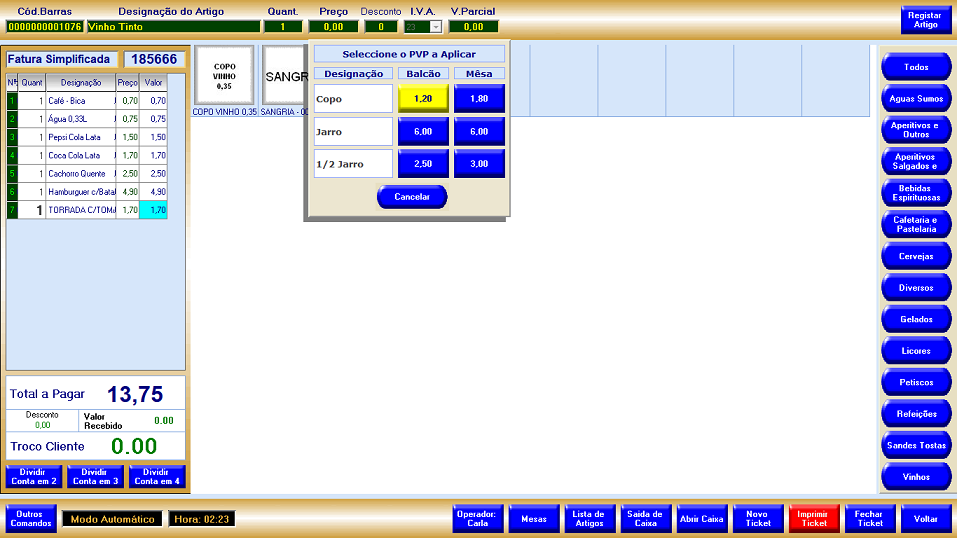This screenshot has height=538, width=957.
Task: Open the Mesas screen
Action: pyautogui.click(x=534, y=519)
